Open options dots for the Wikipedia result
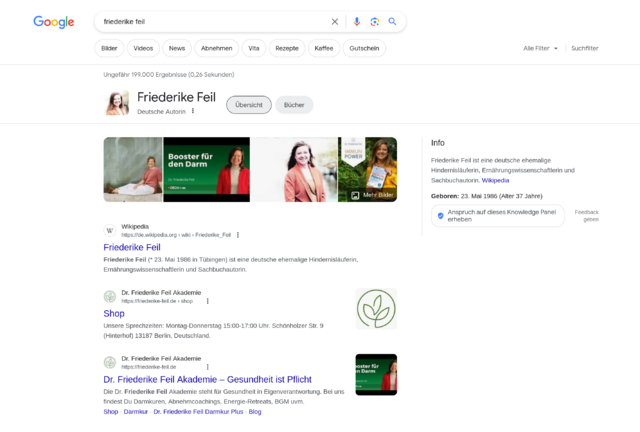 pyautogui.click(x=238, y=235)
